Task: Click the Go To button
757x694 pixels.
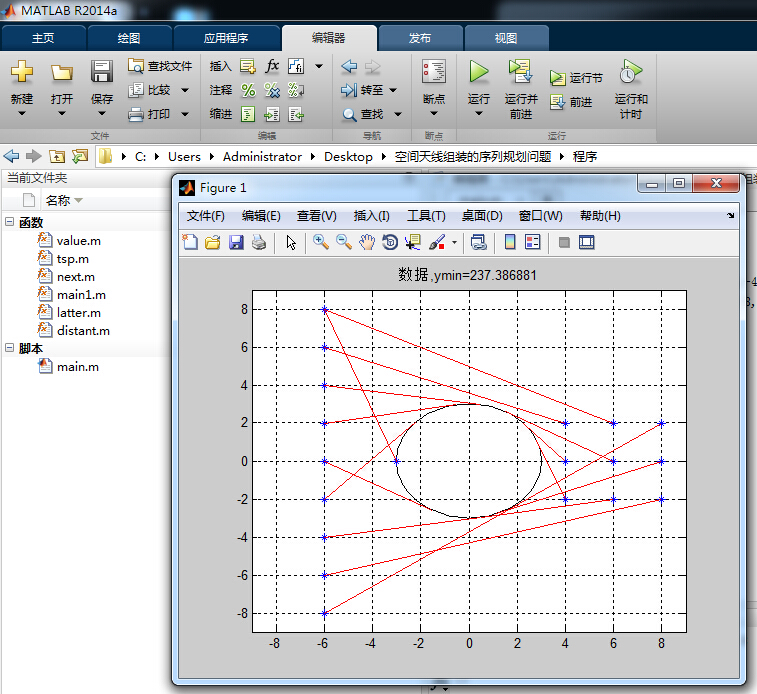Action: [362, 90]
